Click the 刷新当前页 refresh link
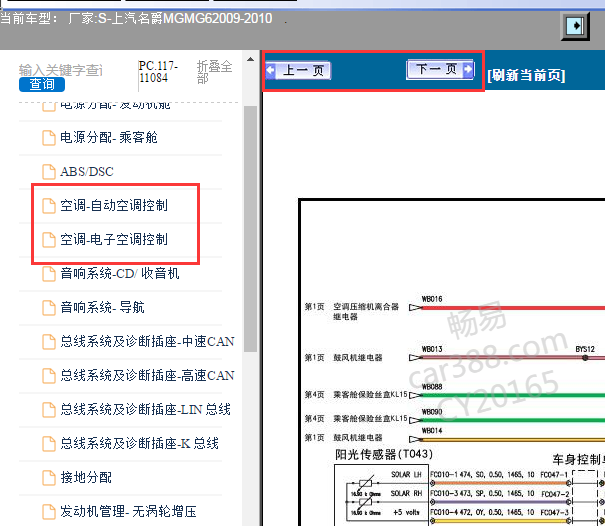605x526 pixels. pyautogui.click(x=526, y=75)
